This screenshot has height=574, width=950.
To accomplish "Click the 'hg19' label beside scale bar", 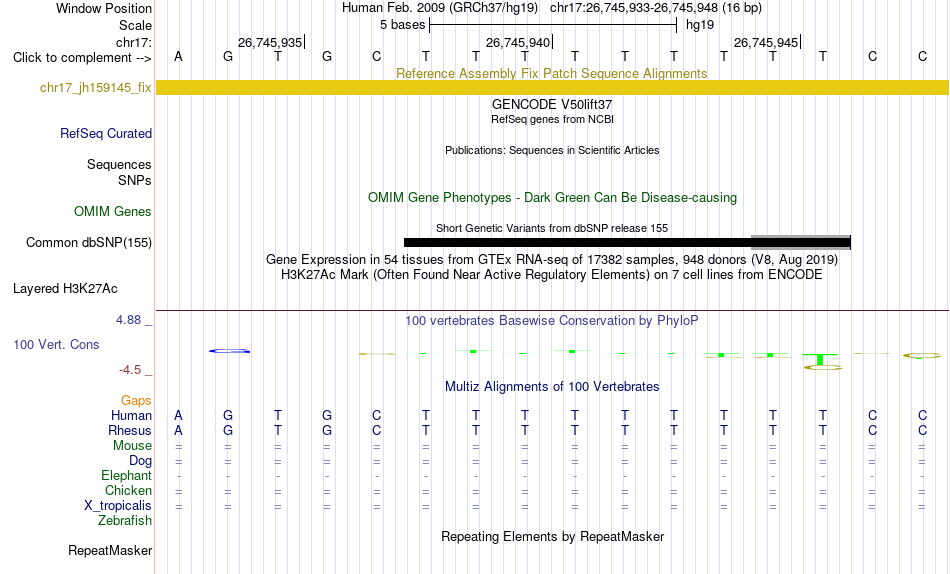I will (700, 25).
